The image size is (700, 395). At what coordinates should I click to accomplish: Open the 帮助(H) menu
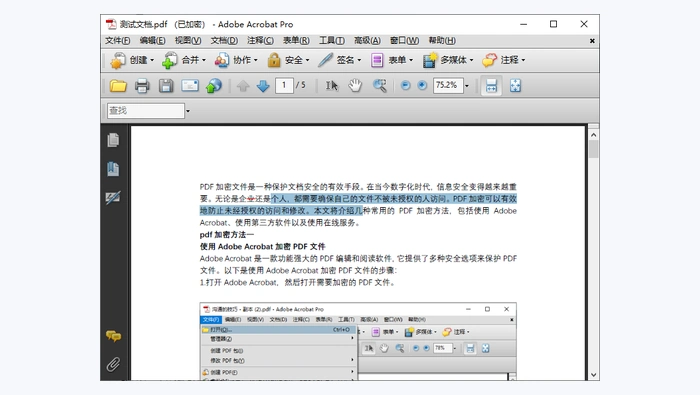point(442,41)
